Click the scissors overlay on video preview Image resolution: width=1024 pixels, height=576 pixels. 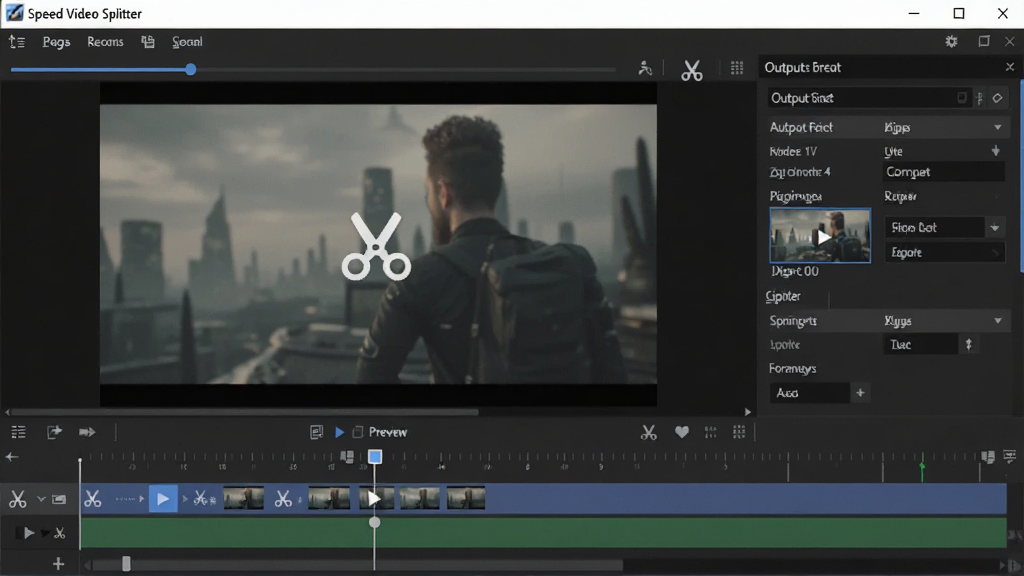[x=376, y=246]
